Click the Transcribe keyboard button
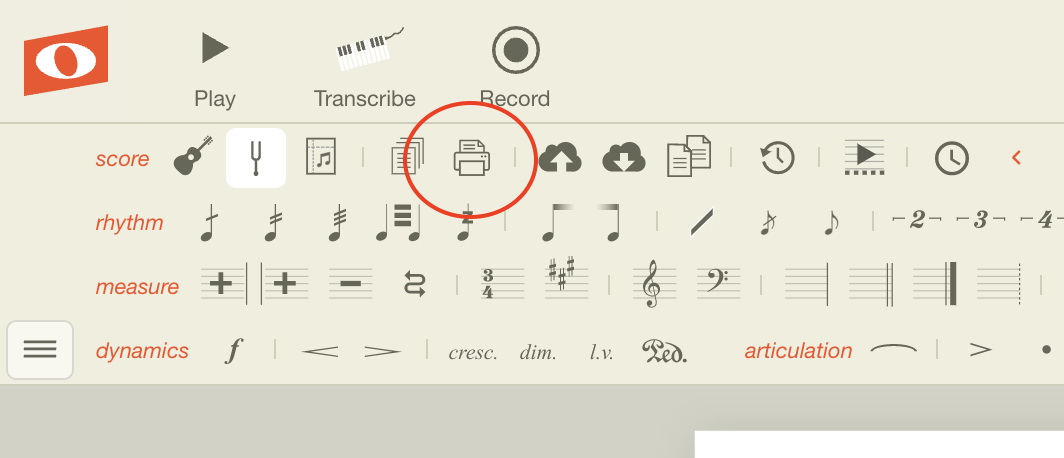This screenshot has height=458, width=1064. pyautogui.click(x=364, y=68)
